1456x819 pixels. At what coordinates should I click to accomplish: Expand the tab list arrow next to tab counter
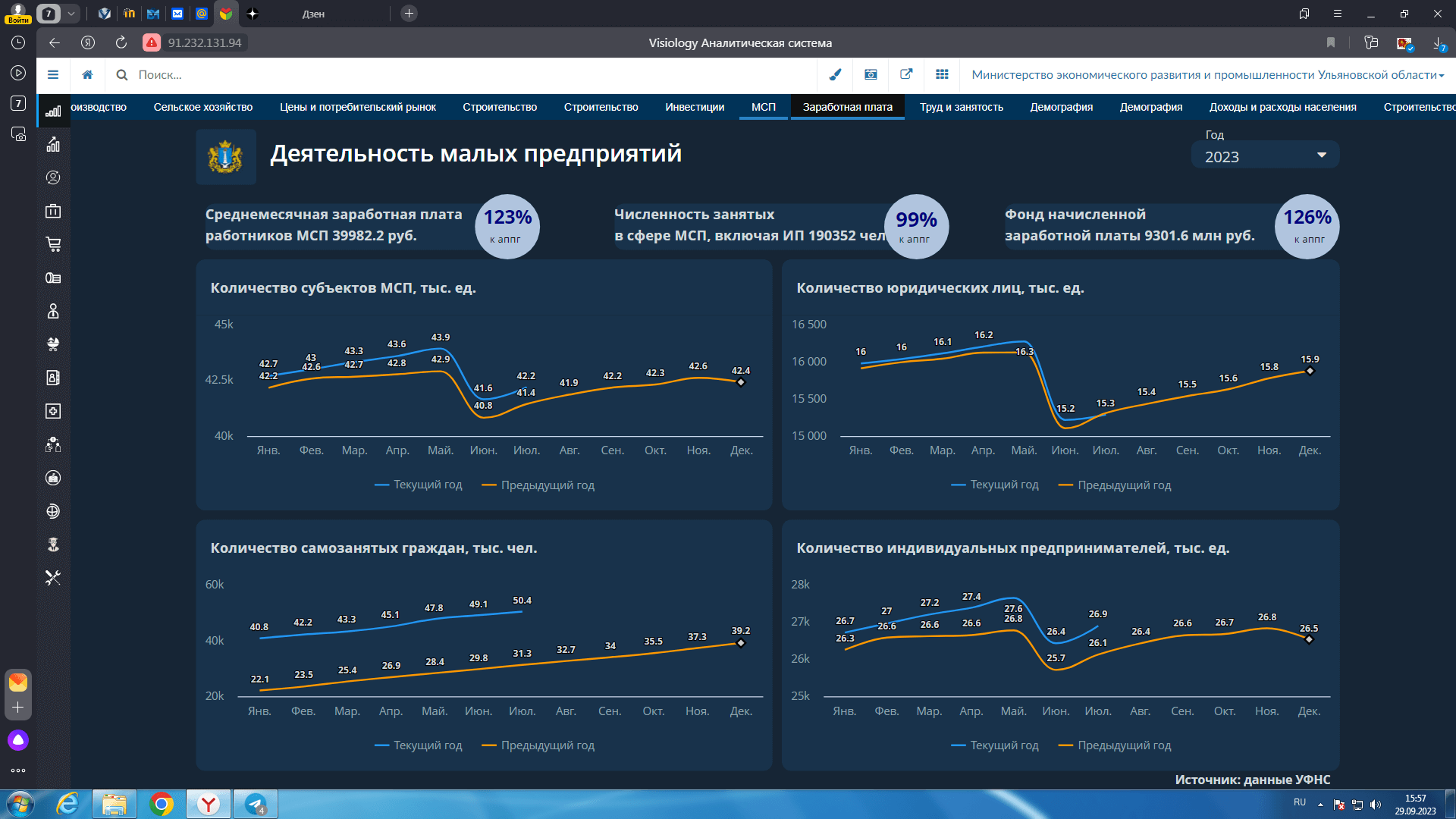71,14
